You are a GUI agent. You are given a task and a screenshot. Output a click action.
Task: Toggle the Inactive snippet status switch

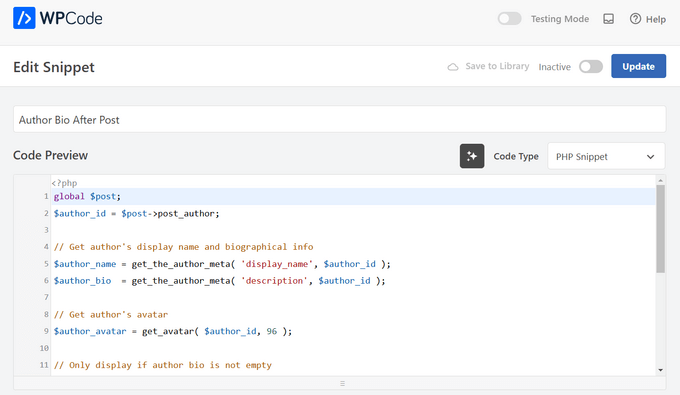point(591,66)
